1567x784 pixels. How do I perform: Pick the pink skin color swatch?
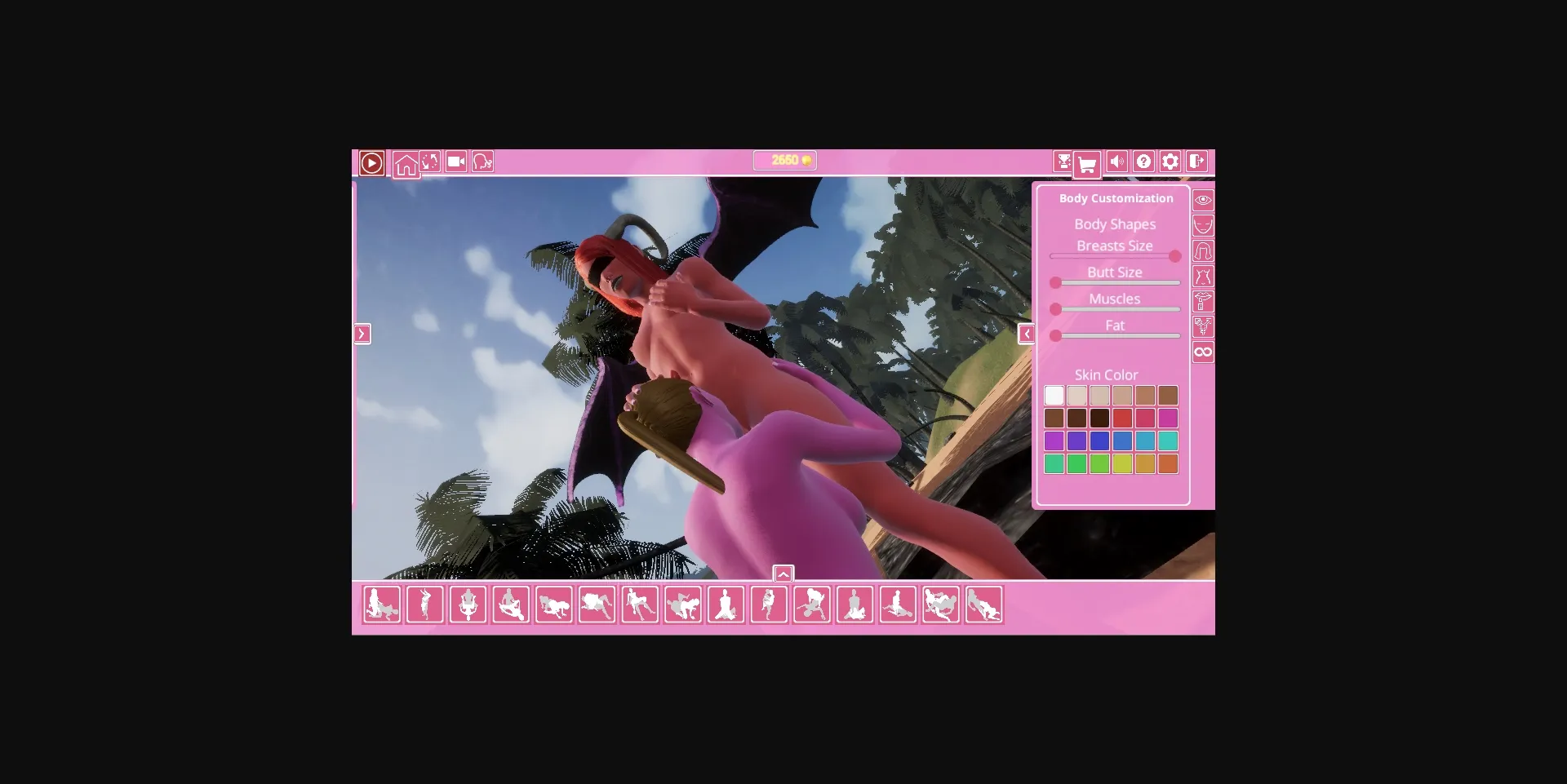click(1169, 418)
